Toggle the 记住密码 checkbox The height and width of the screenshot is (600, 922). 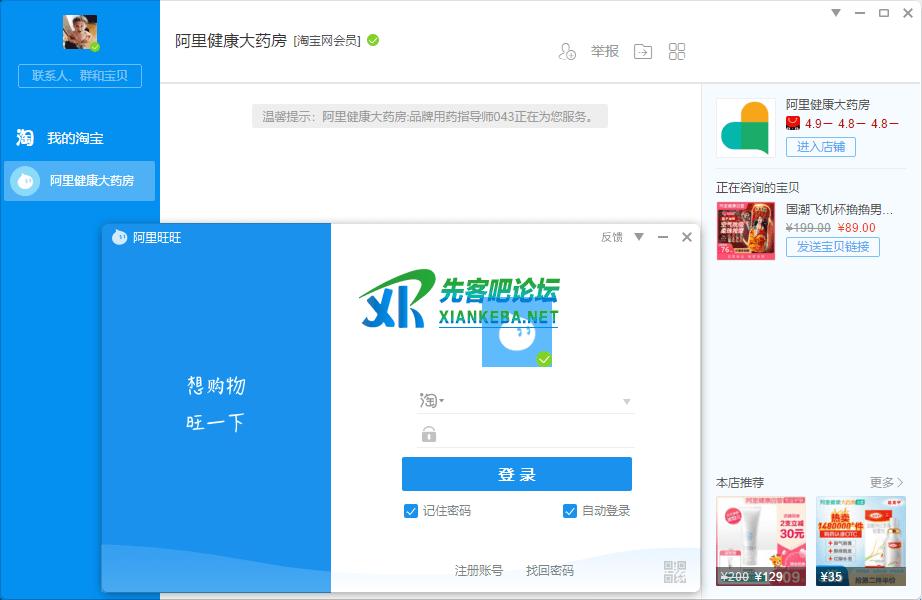(x=411, y=511)
